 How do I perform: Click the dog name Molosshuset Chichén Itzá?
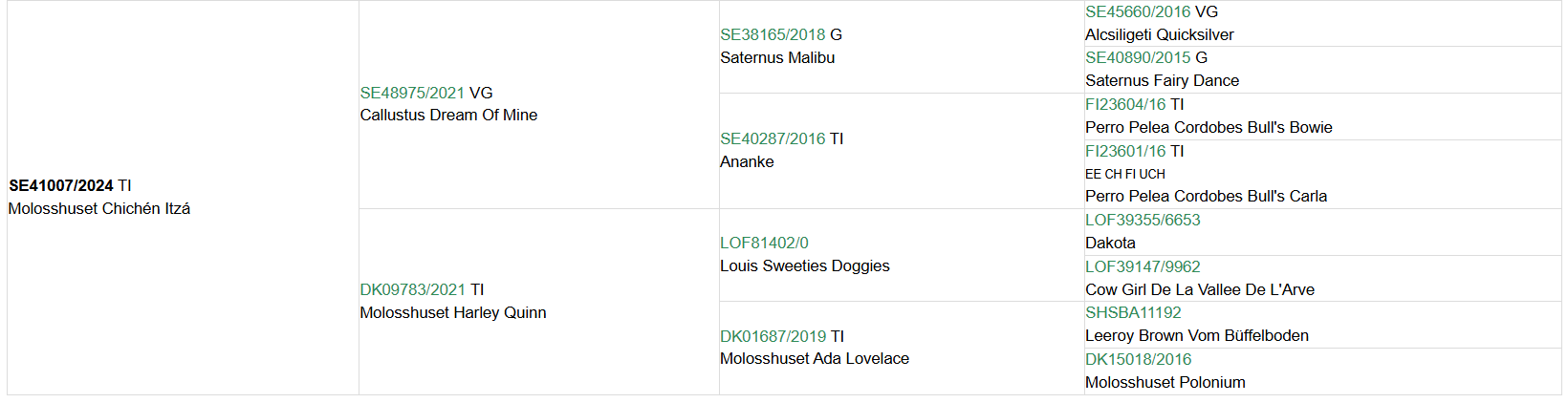(99, 208)
